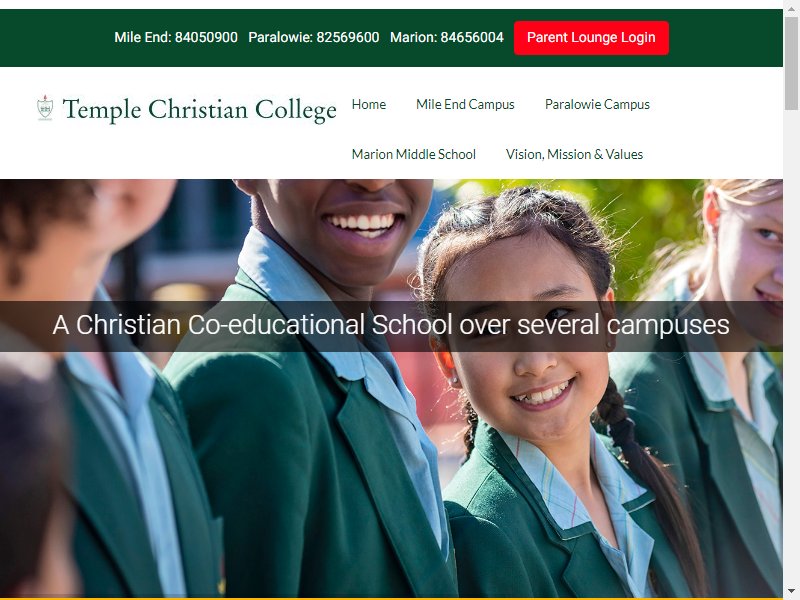Open Vision, Mission & Values page
The image size is (800, 600).
pyautogui.click(x=574, y=154)
